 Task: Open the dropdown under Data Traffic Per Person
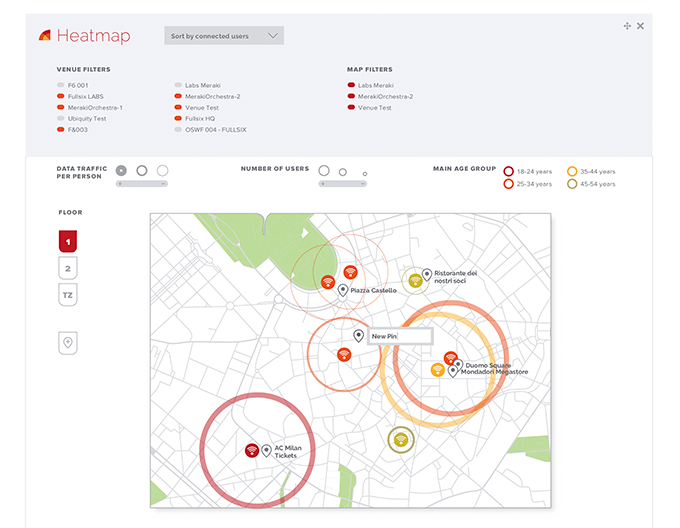[x=142, y=184]
